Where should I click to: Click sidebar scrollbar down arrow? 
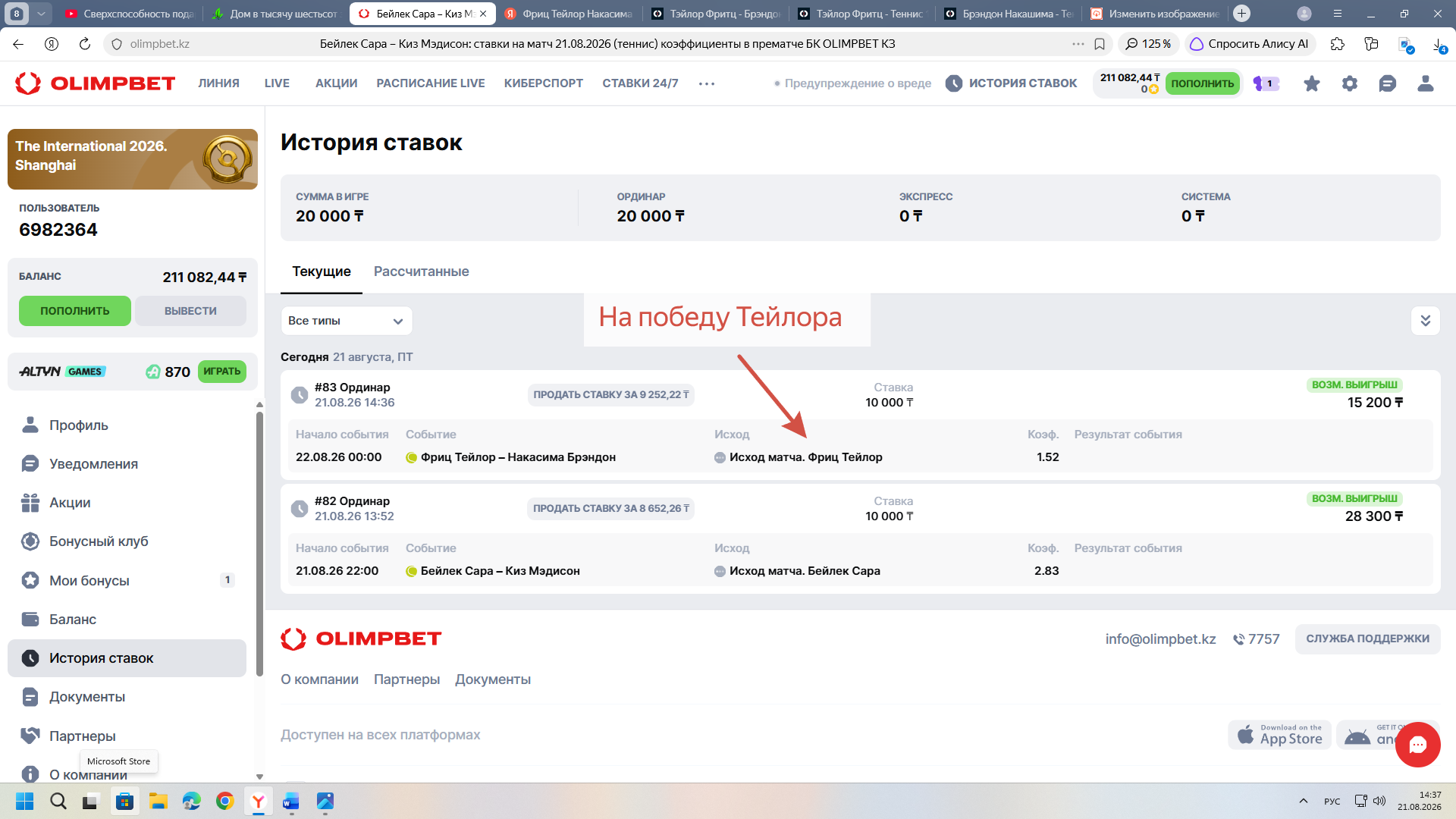coord(259,777)
